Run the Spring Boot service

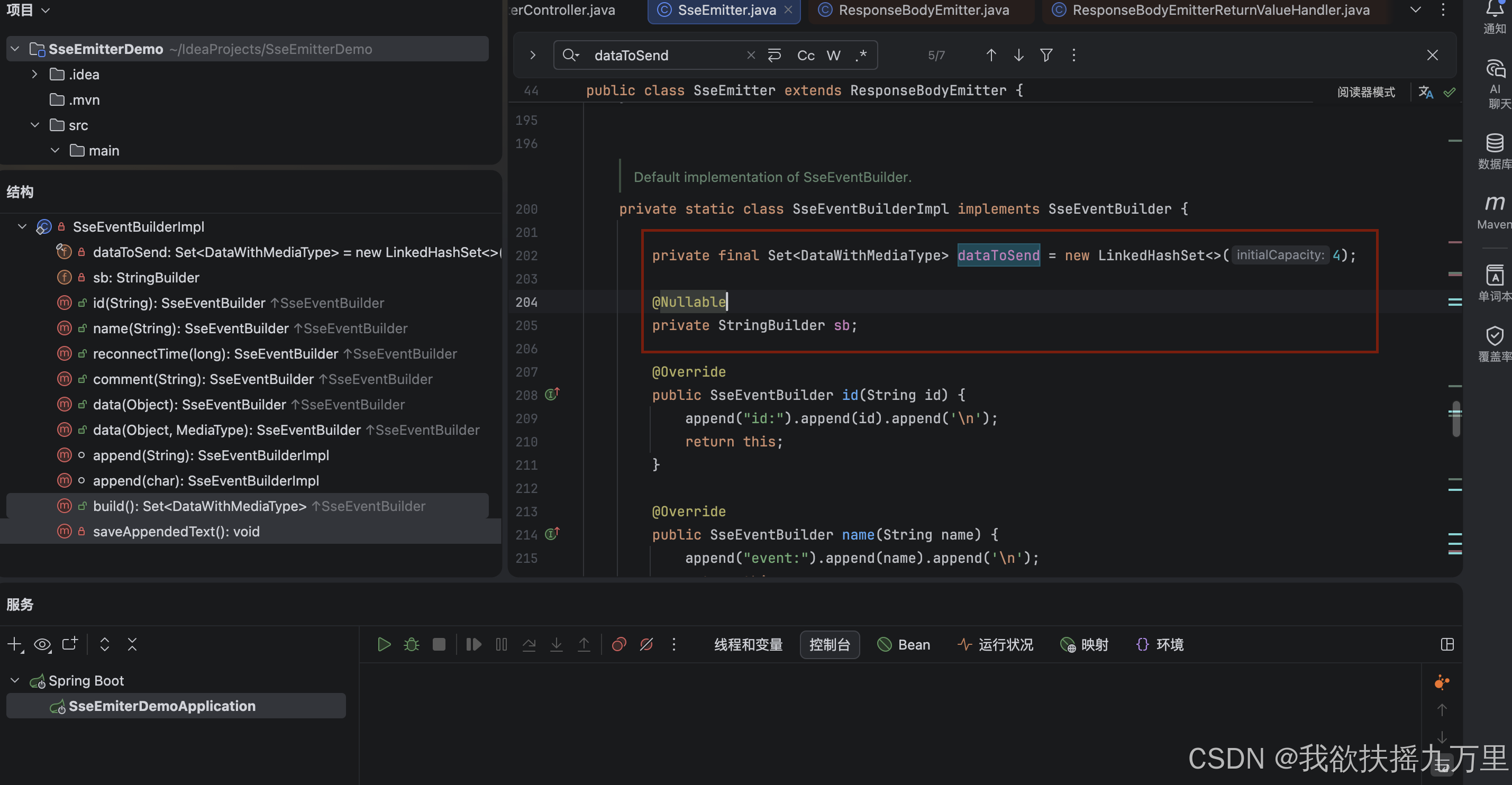coord(384,644)
